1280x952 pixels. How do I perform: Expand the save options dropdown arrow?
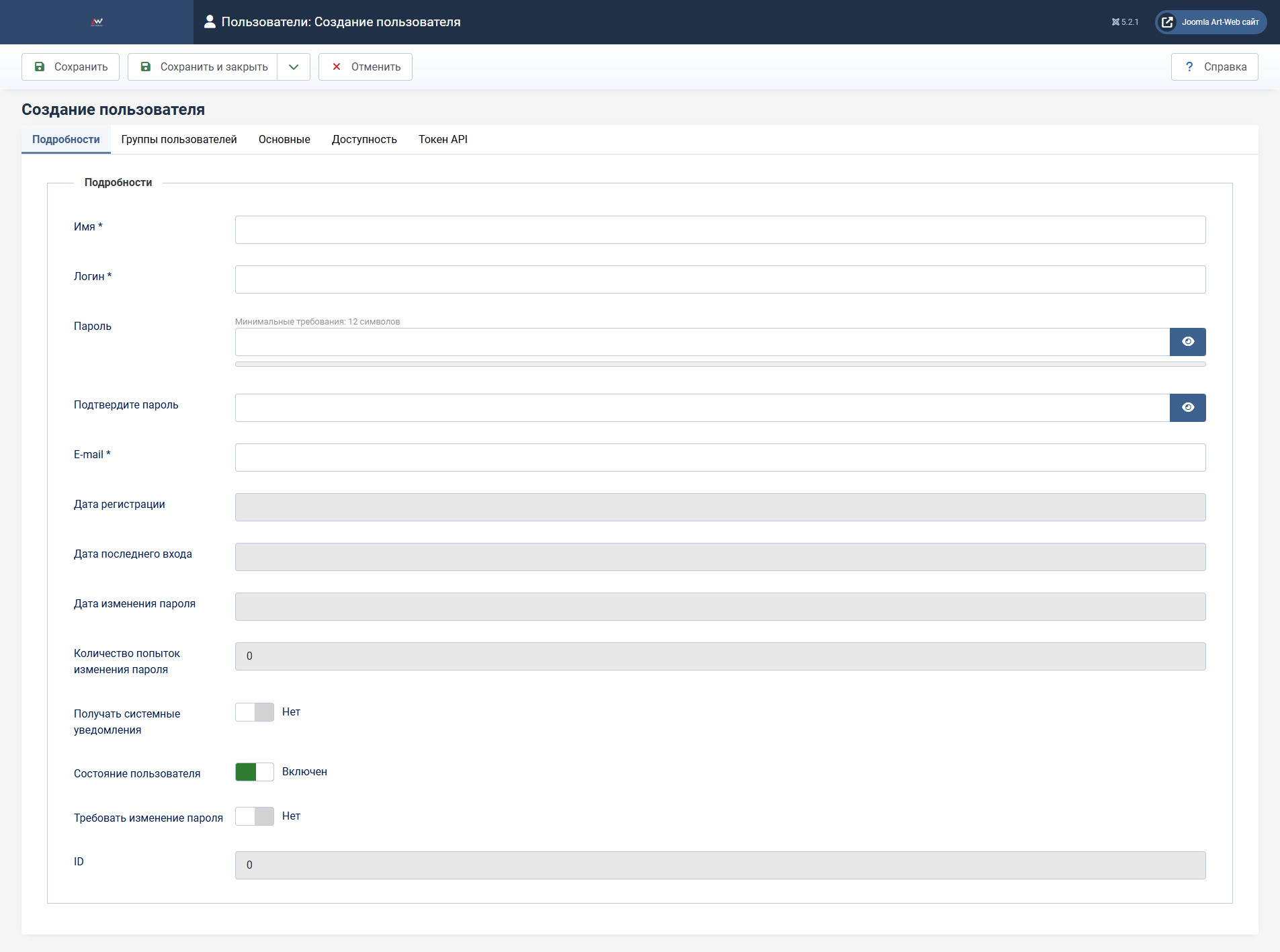pyautogui.click(x=294, y=67)
